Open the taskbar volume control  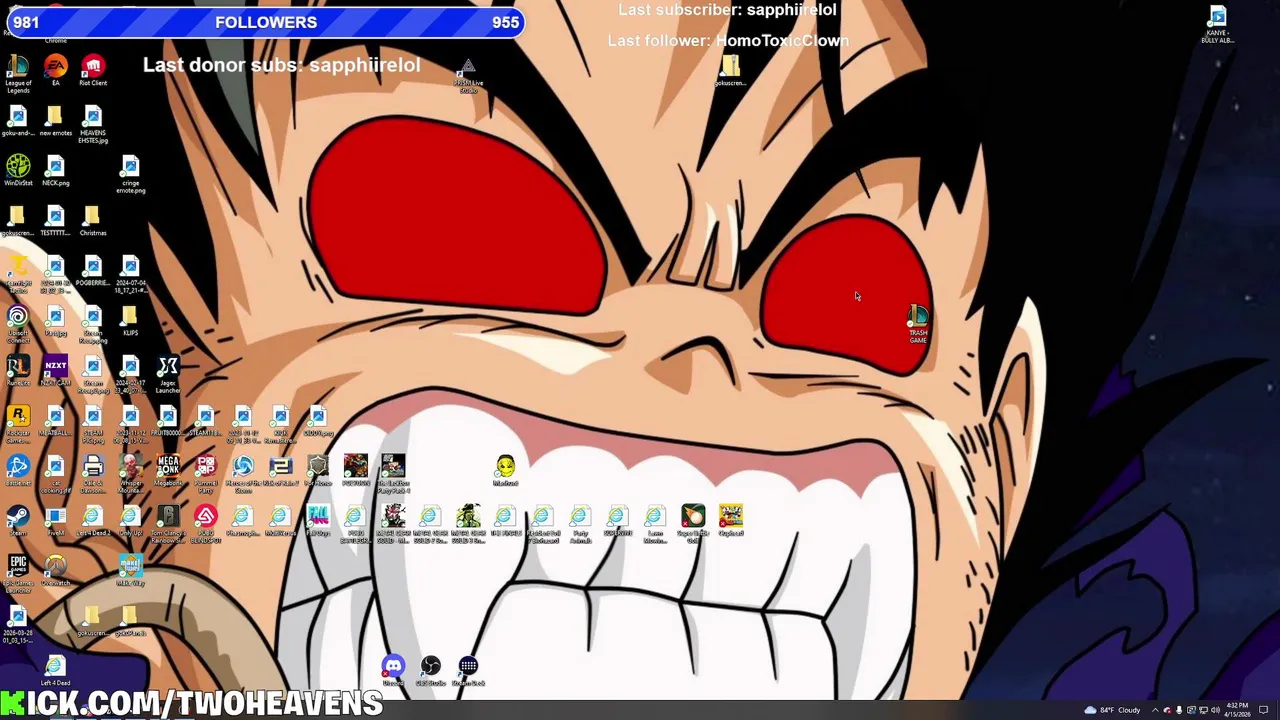coord(1215,710)
